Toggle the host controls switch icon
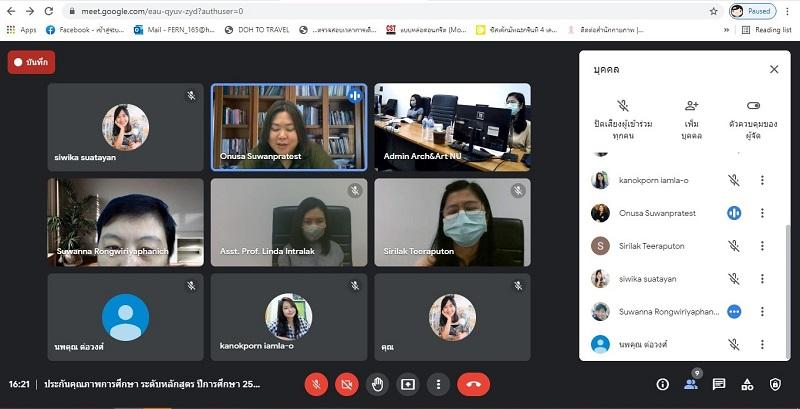The image size is (800, 409). [753, 106]
